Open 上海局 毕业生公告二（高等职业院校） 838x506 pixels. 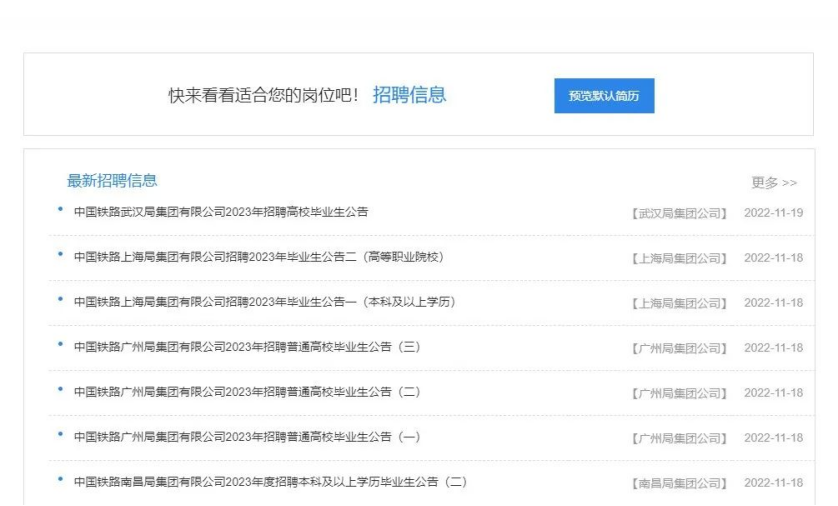pos(260,257)
